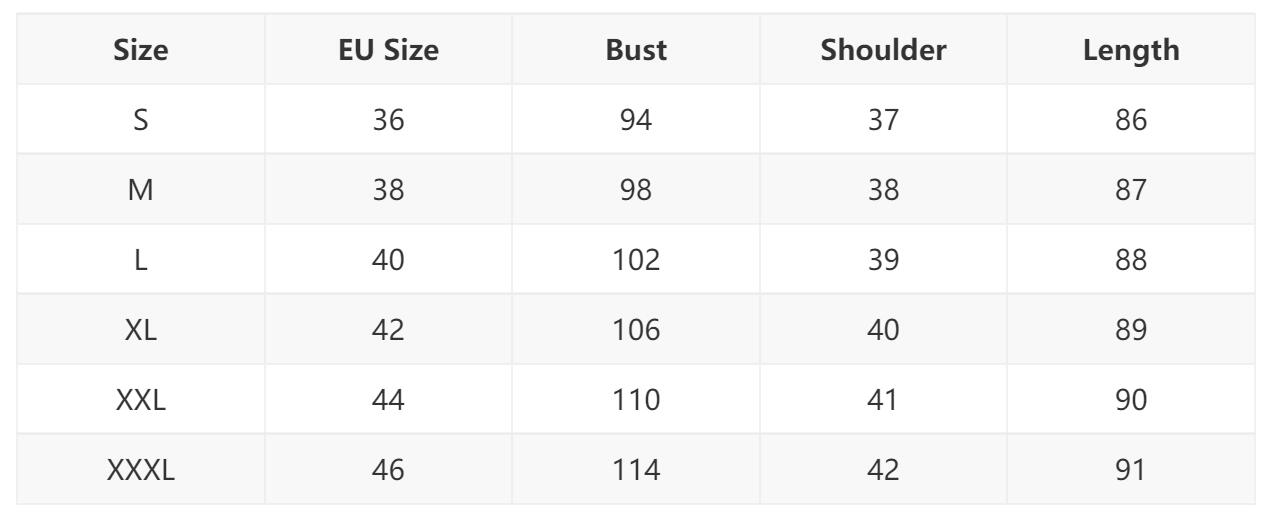
Task: Select the Shoulder column header
Action: (x=883, y=51)
